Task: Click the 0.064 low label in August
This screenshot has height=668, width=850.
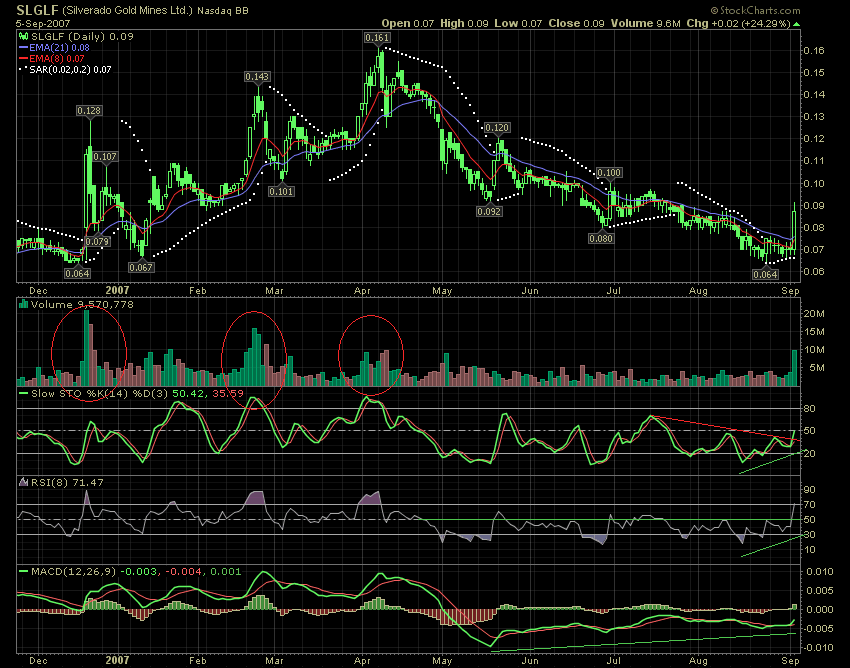Action: coord(765,274)
